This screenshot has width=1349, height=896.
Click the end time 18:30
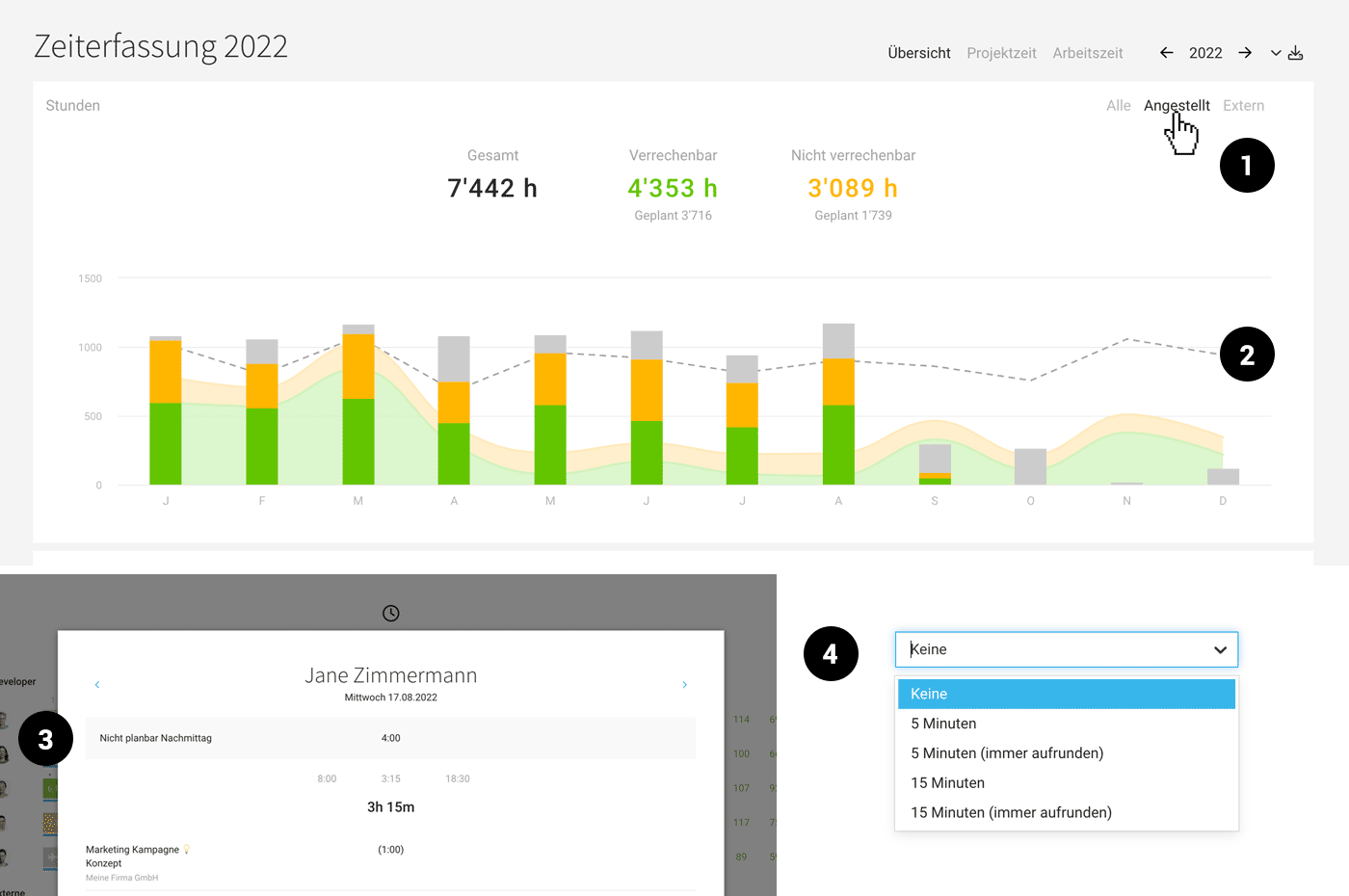click(458, 778)
